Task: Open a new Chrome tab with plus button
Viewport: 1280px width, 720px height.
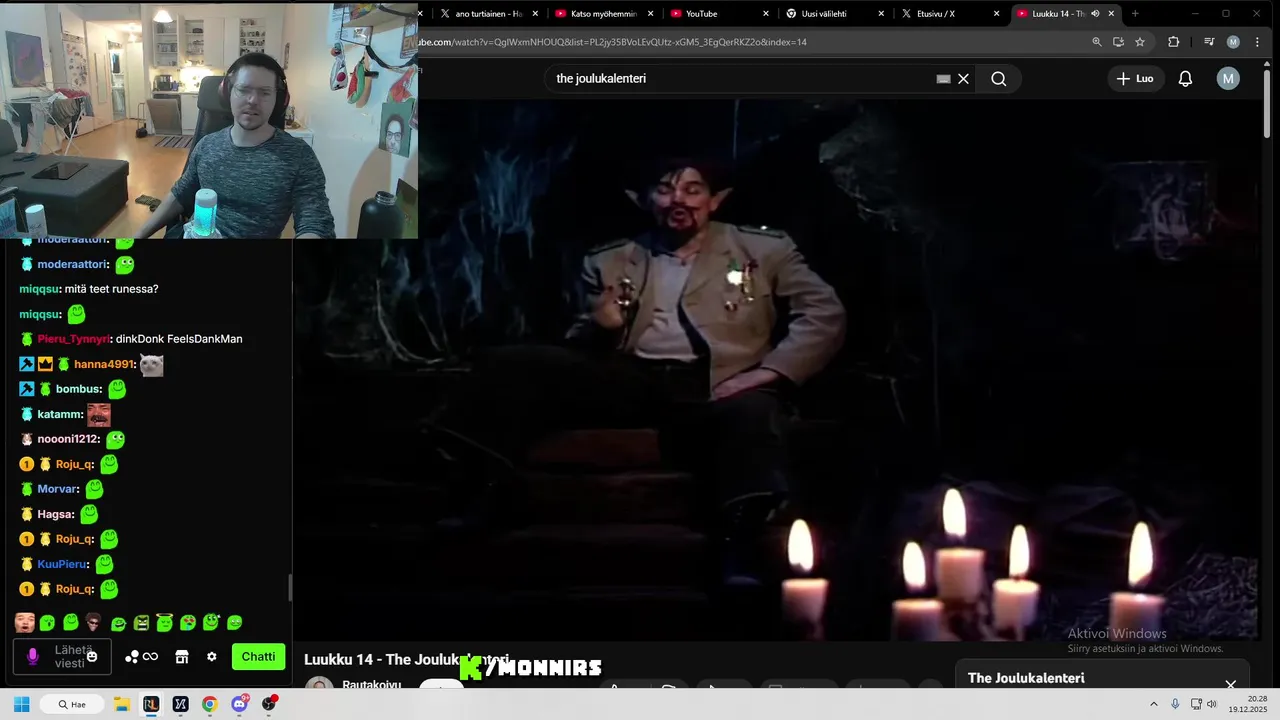Action: pyautogui.click(x=1135, y=14)
